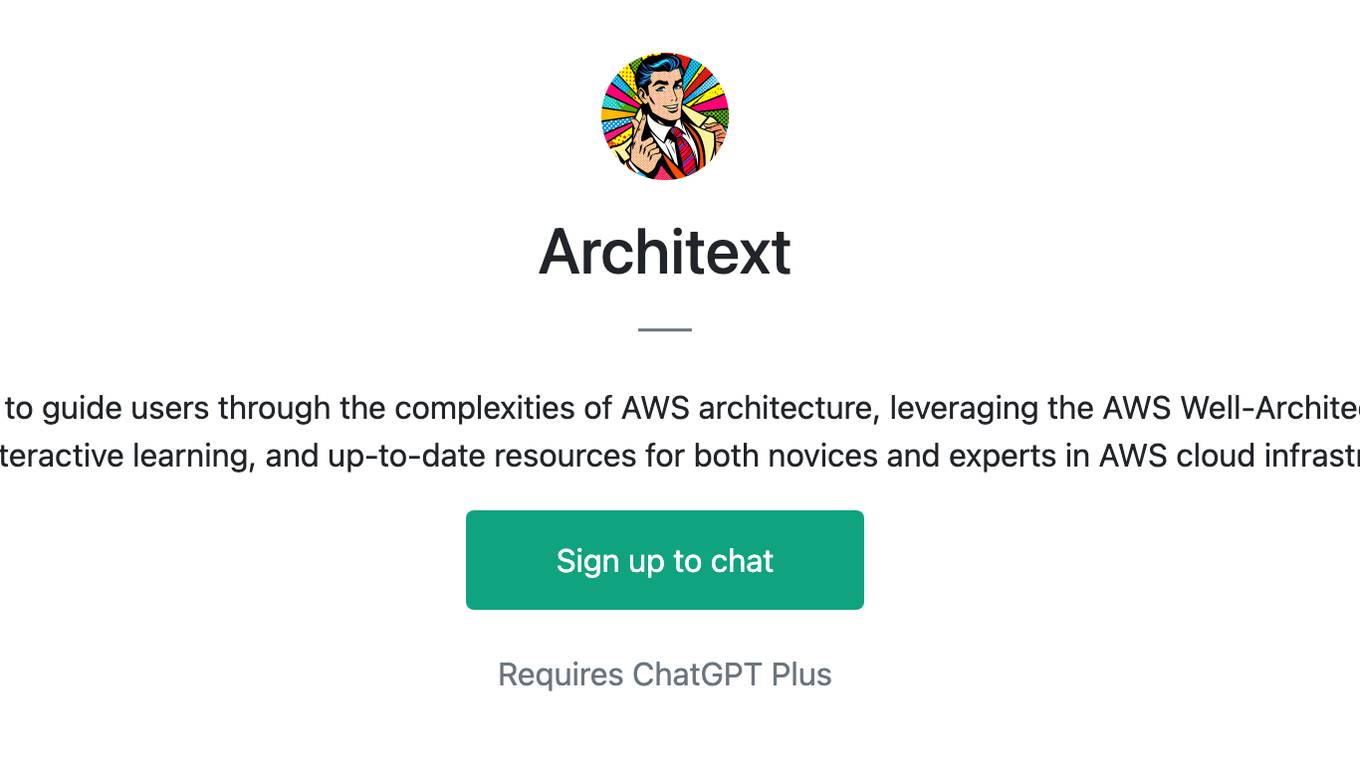Click the second line of the description
The width and height of the screenshot is (1360, 764).
680,456
